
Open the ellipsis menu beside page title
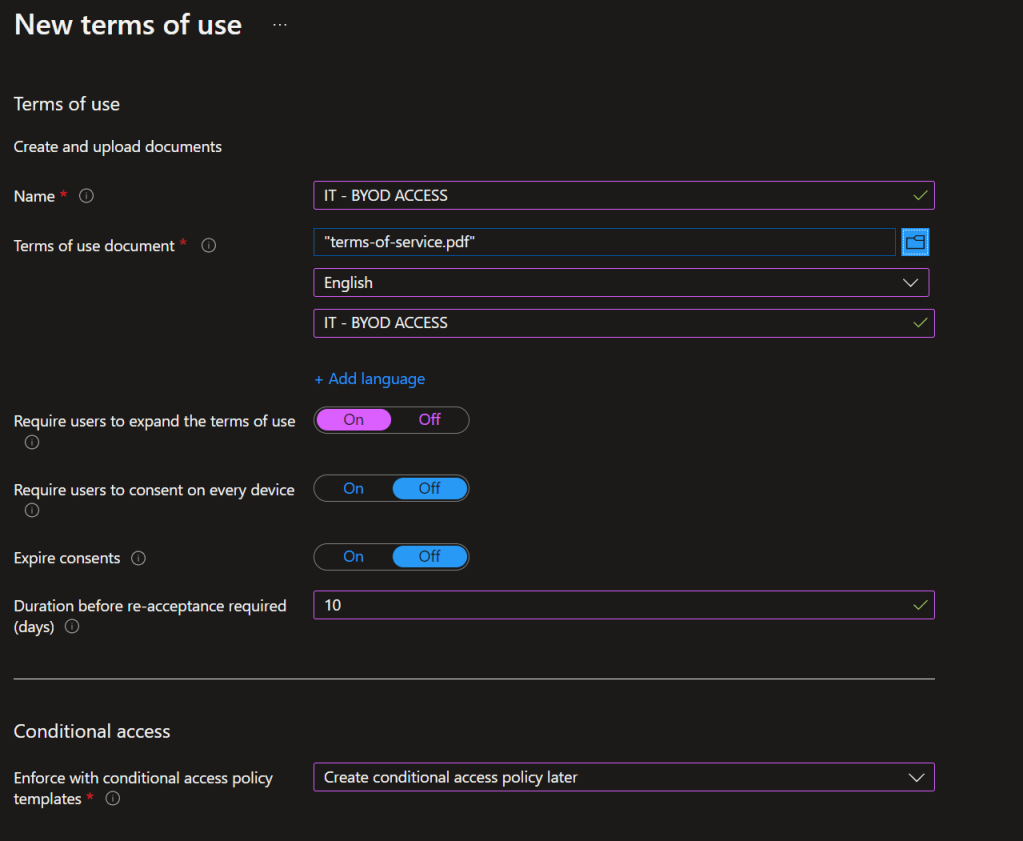point(280,26)
